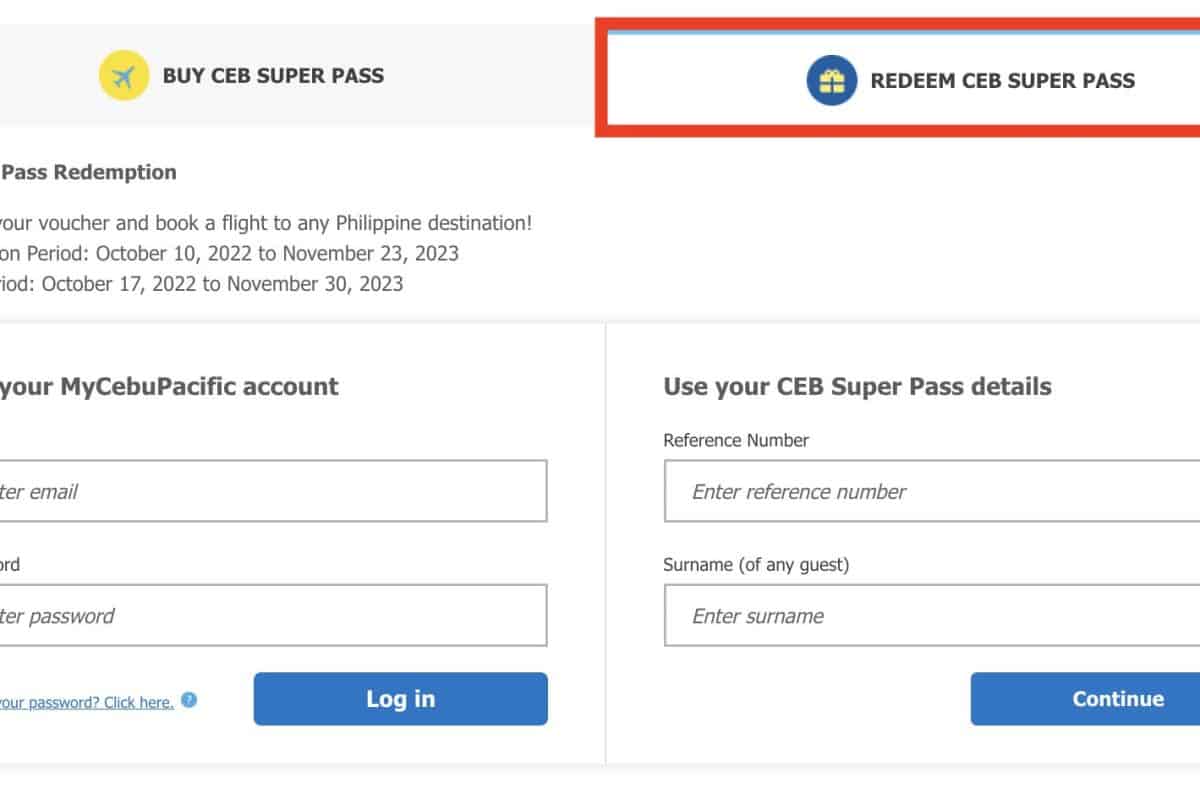The height and width of the screenshot is (800, 1200).
Task: Click the Pass Redemption heading
Action: tap(88, 172)
